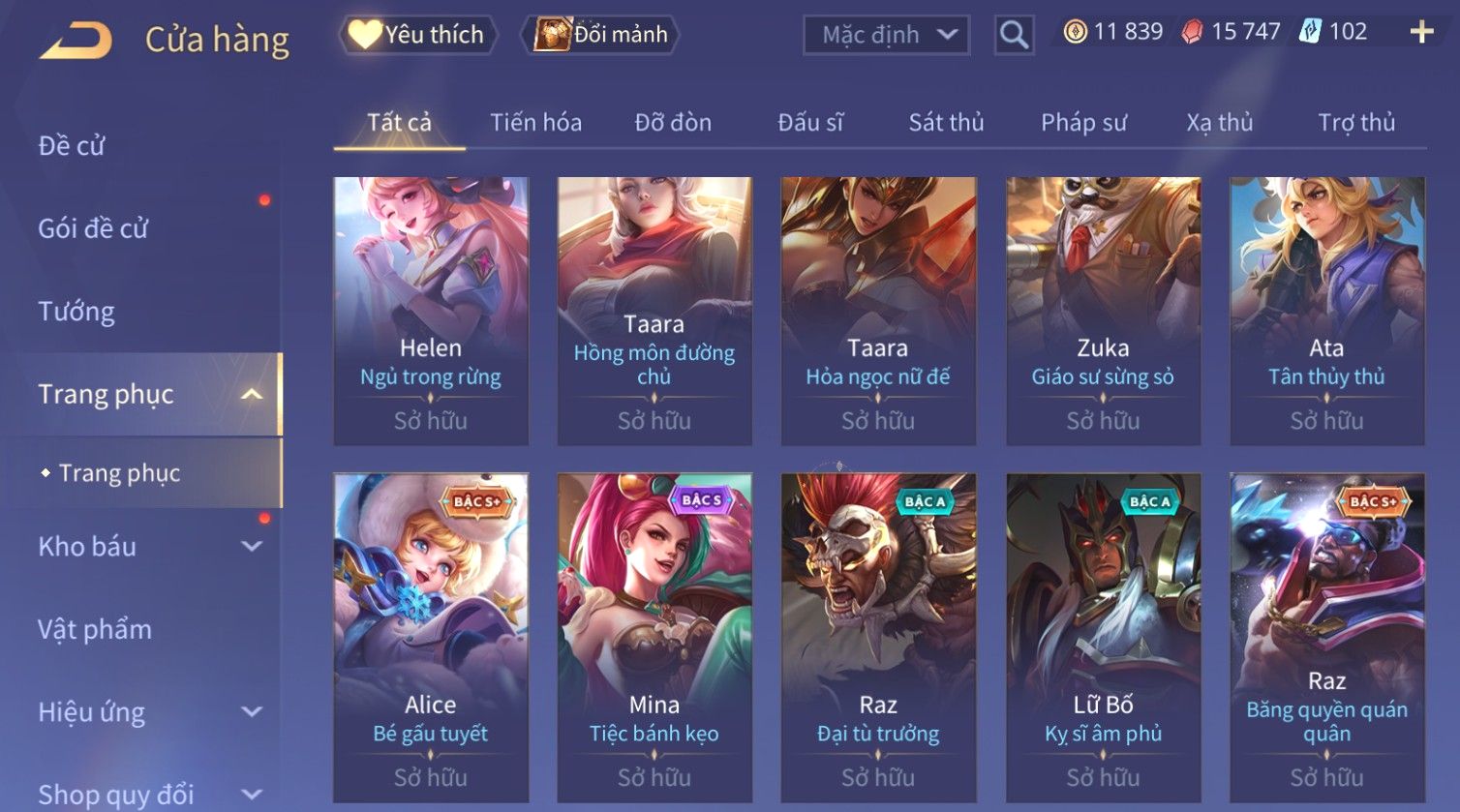Switch to the Pháp sư tab
This screenshot has height=812, width=1460.
1083,122
